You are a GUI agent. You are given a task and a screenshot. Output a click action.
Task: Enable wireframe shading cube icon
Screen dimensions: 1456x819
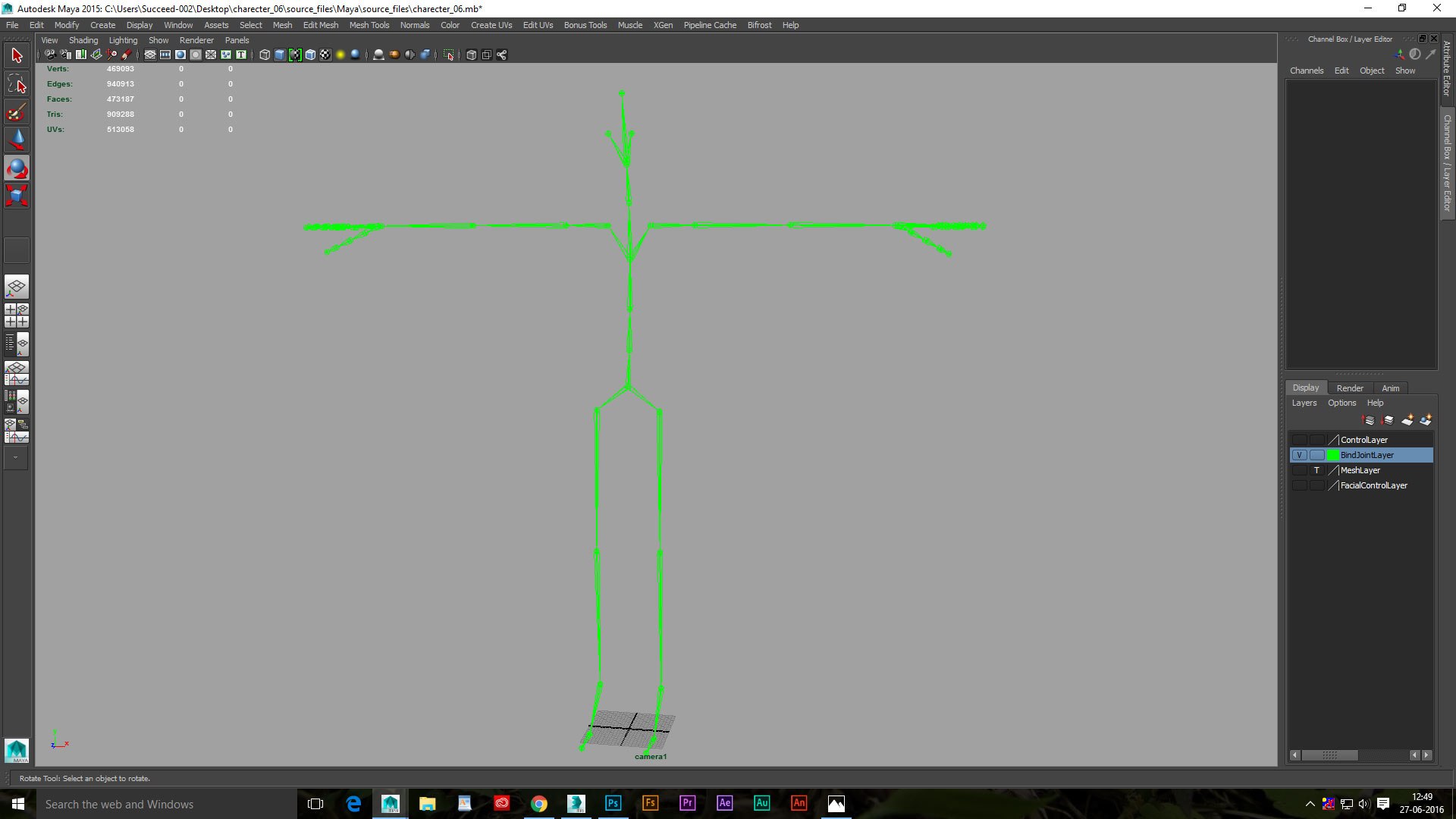pyautogui.click(x=265, y=55)
